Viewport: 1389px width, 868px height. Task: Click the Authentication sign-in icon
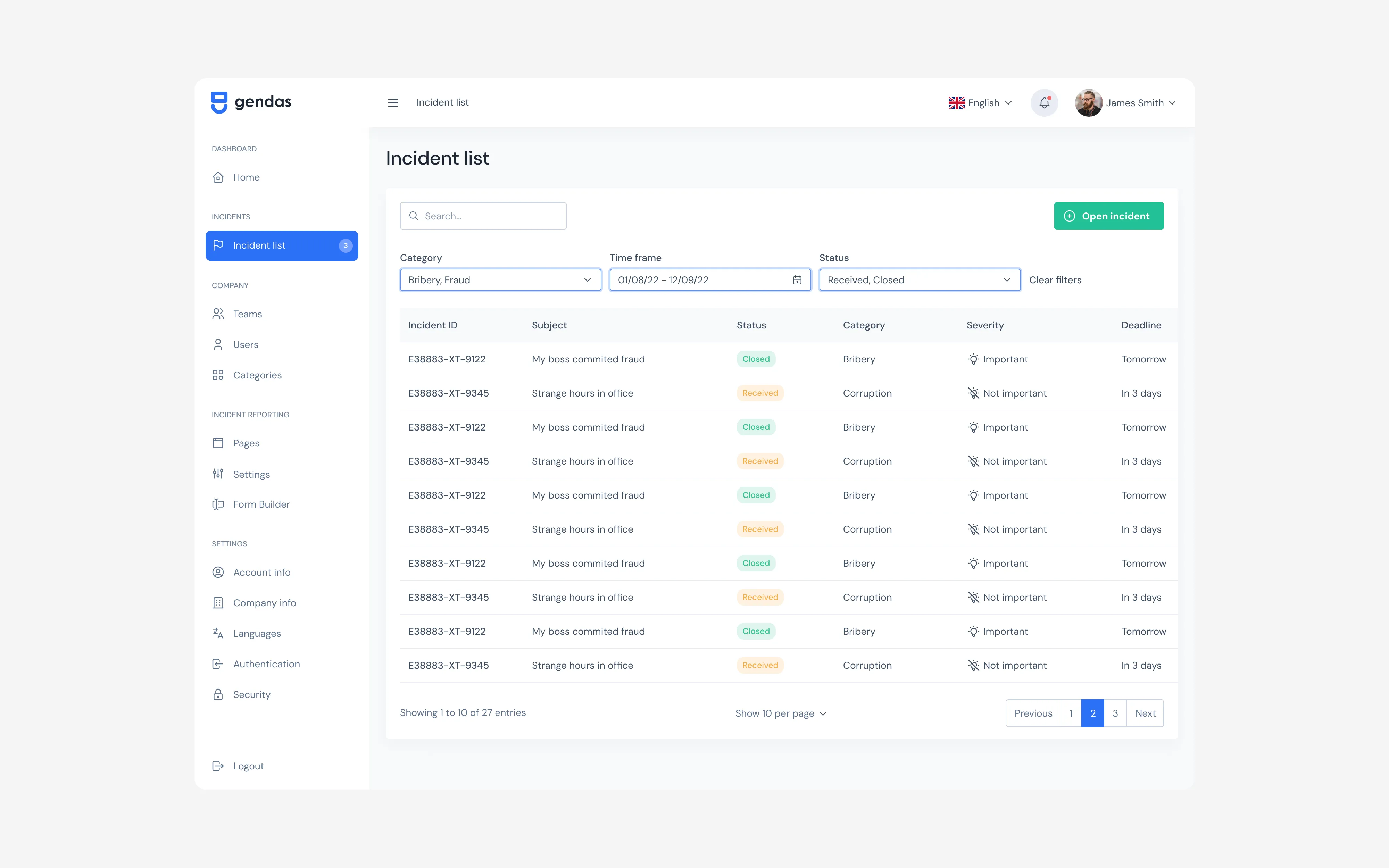tap(218, 664)
